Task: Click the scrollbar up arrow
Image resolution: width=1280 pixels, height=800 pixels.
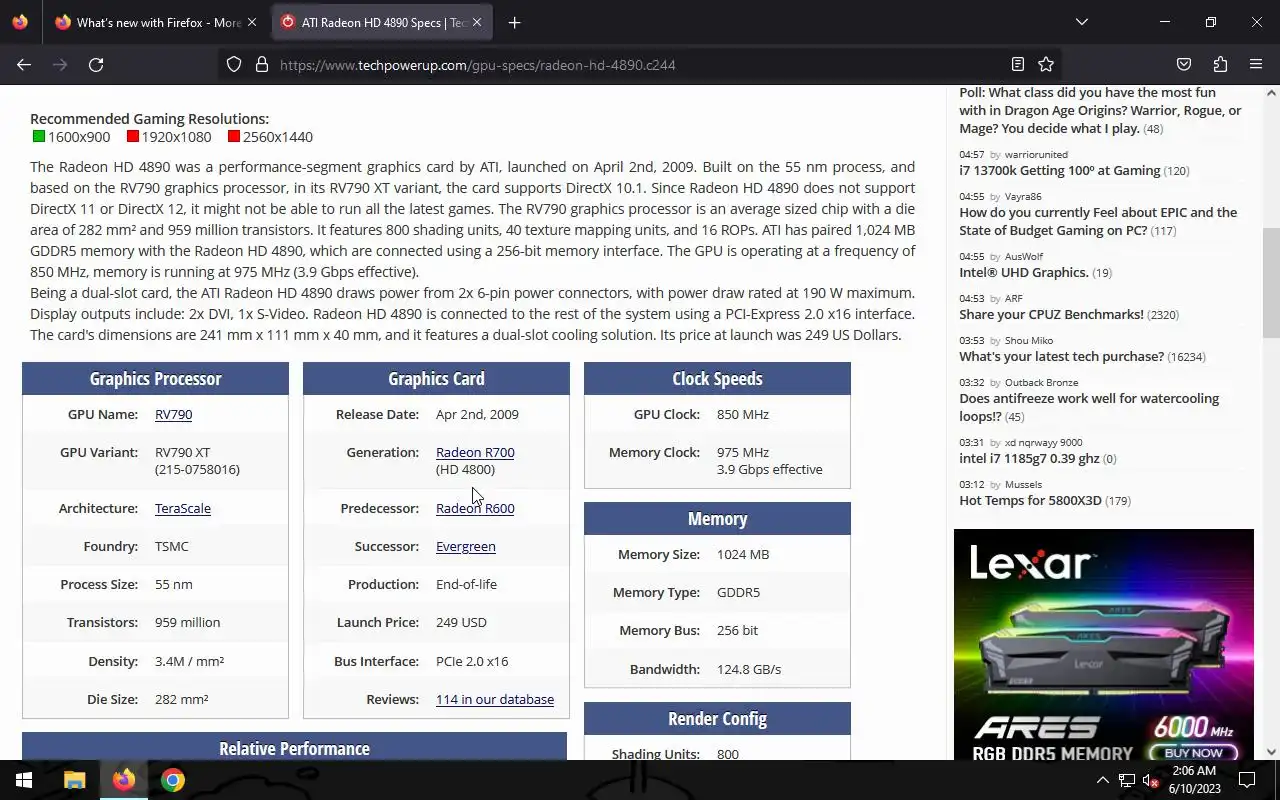Action: pyautogui.click(x=1271, y=93)
